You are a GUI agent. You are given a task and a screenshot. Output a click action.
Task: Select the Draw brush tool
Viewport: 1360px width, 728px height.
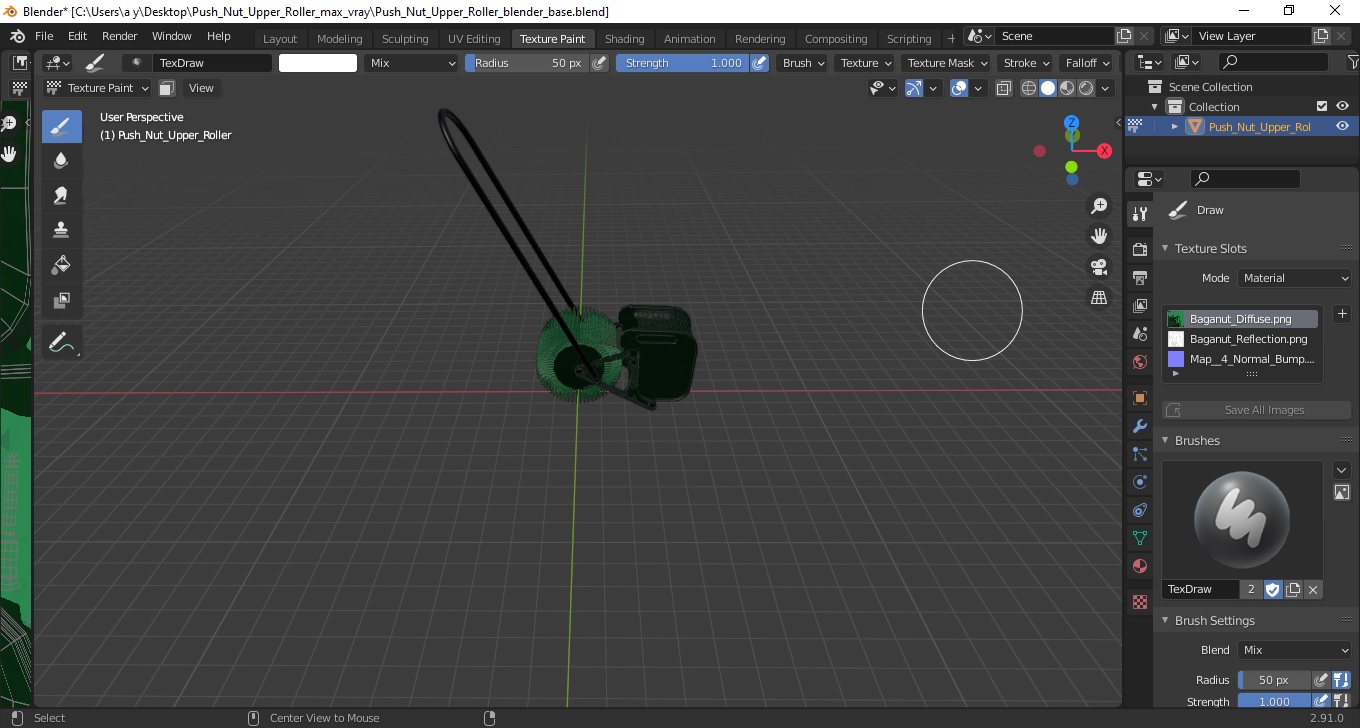[61, 127]
